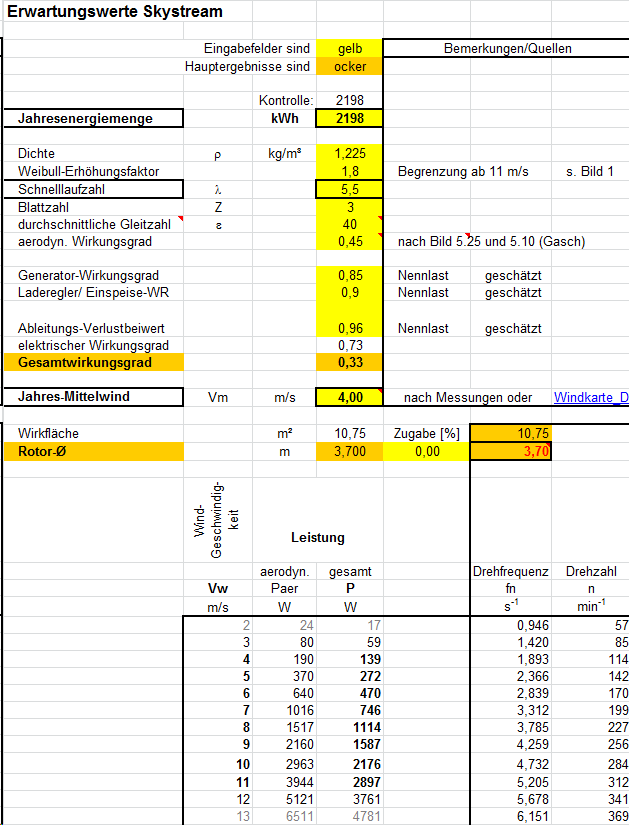Image resolution: width=629 pixels, height=825 pixels.
Task: Click the red Rotor-Ø value 3,70
Action: click(510, 452)
